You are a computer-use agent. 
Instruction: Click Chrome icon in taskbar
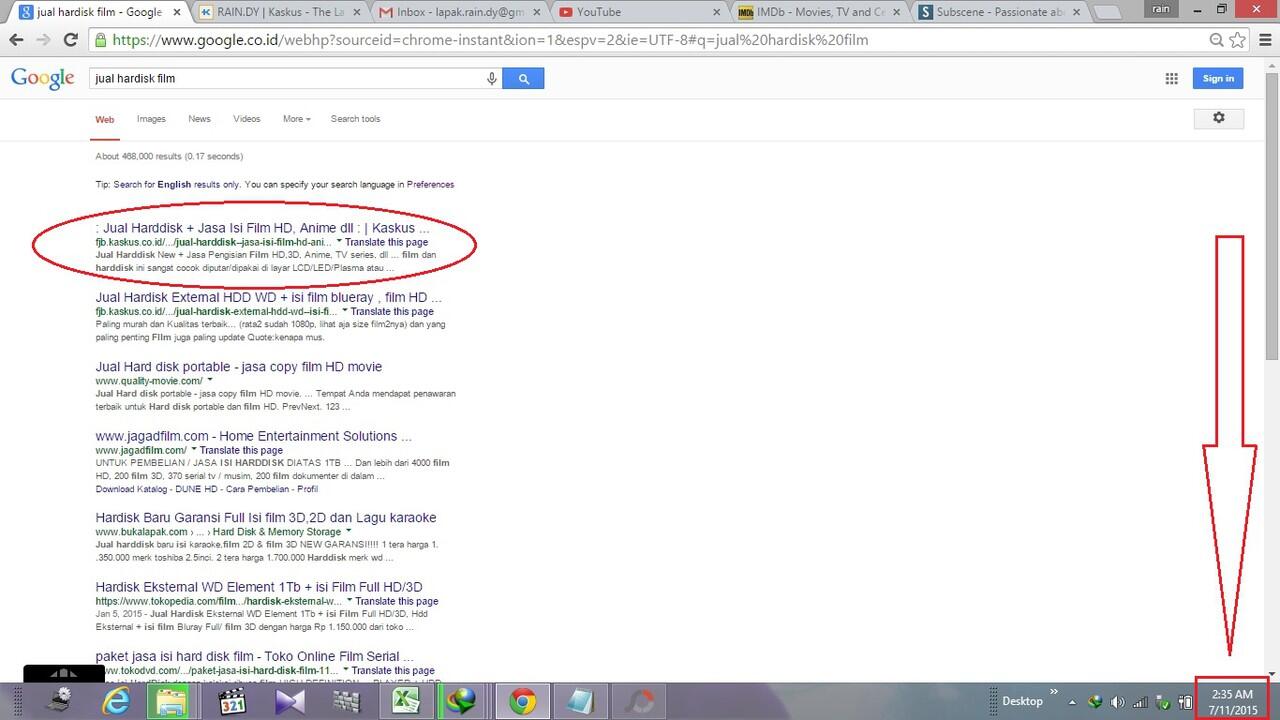pyautogui.click(x=521, y=702)
